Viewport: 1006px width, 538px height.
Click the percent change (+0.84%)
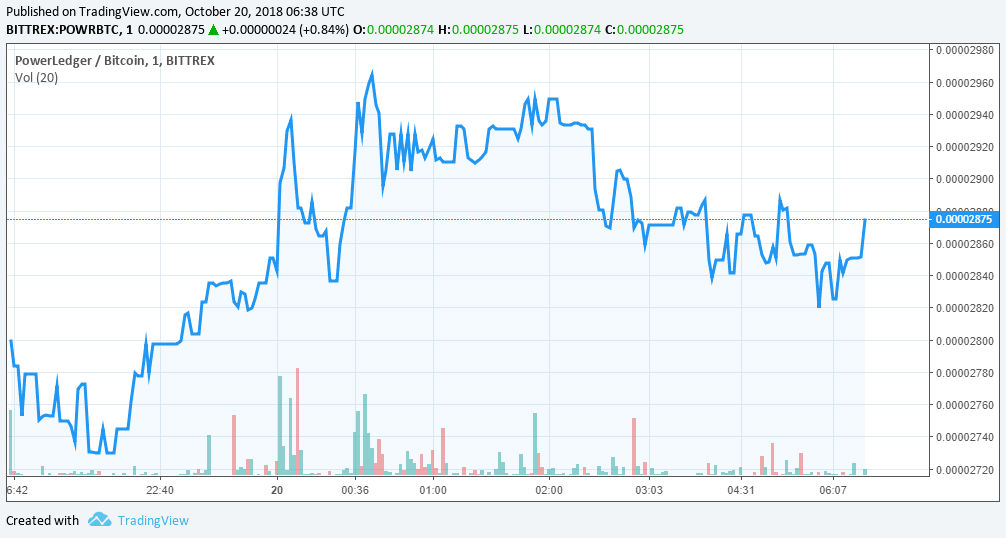[x=325, y=29]
